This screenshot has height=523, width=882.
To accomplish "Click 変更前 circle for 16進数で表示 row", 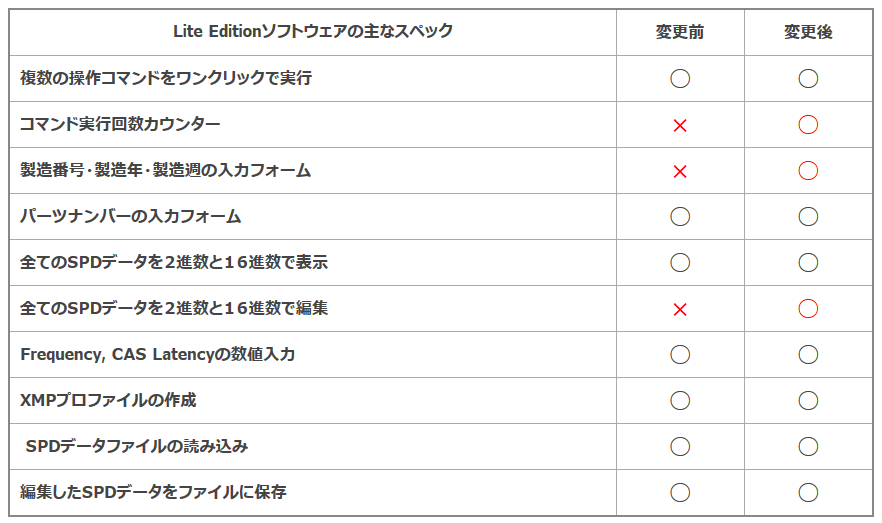I will [680, 262].
